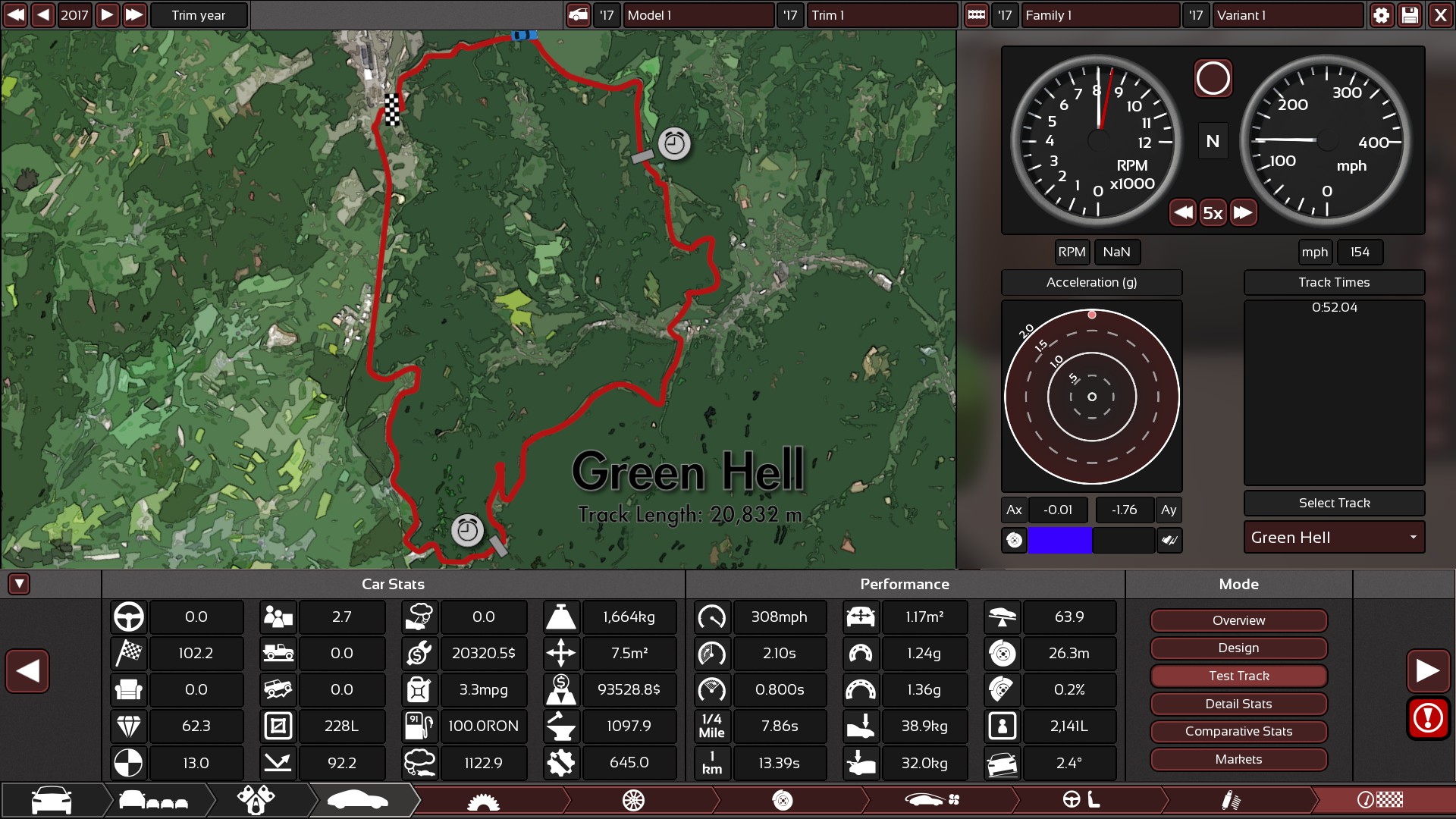1456x819 pixels.
Task: Open the aerodynamics tab icon
Action: (932, 800)
